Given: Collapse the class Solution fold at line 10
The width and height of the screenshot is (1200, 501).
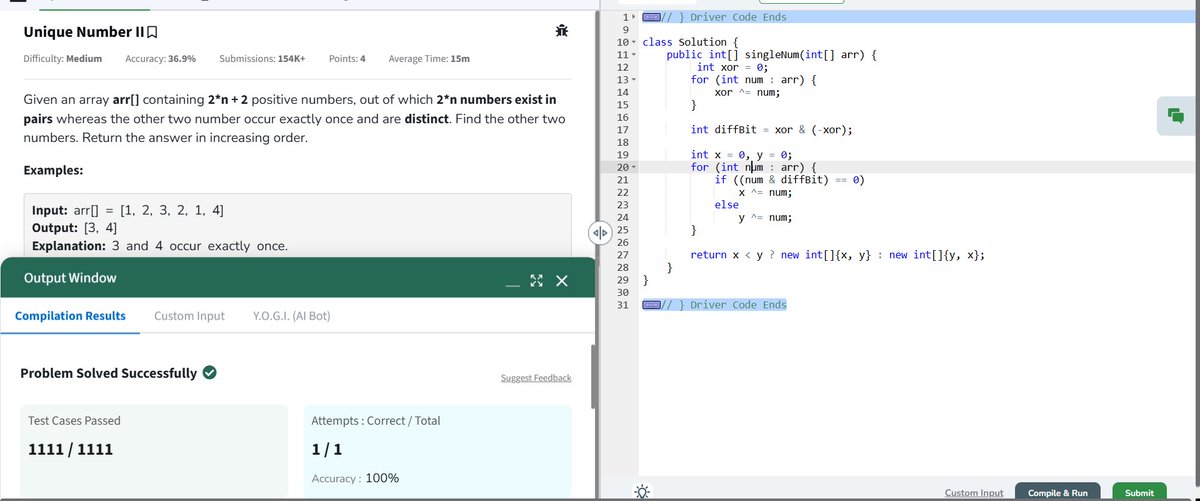Looking at the screenshot, I should pos(635,43).
